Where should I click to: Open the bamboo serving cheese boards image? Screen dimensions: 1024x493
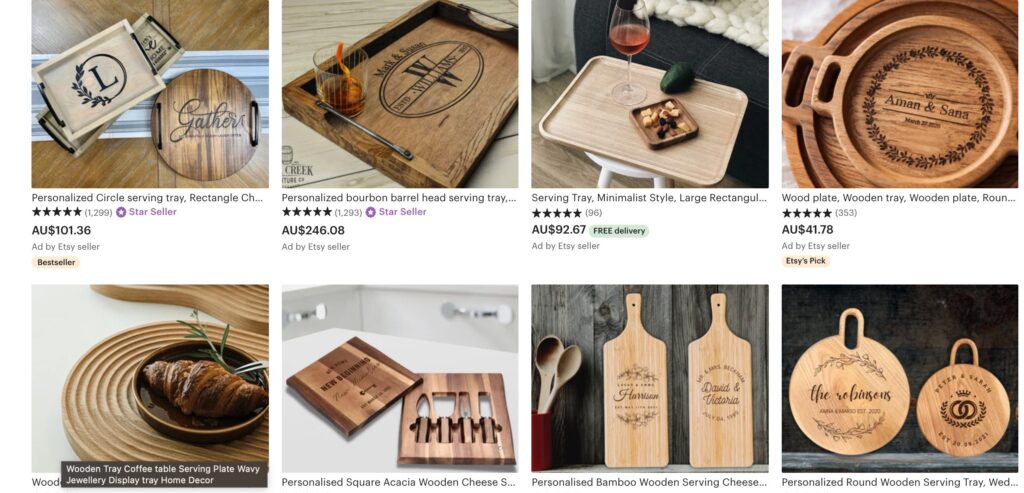tap(650, 378)
